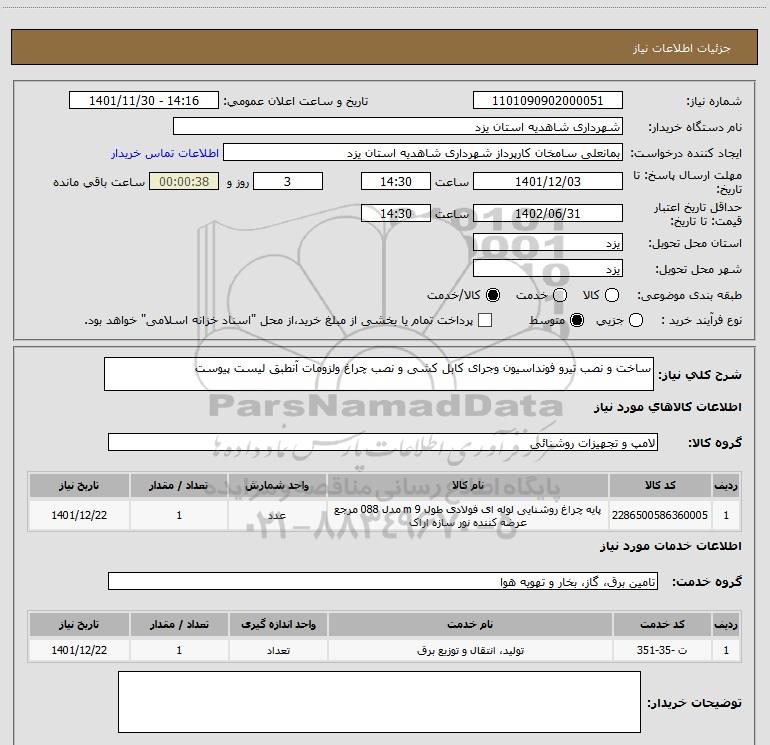This screenshot has height=745, width=770.
Task: Click the buyer explanations text area
Action: [x=379, y=702]
